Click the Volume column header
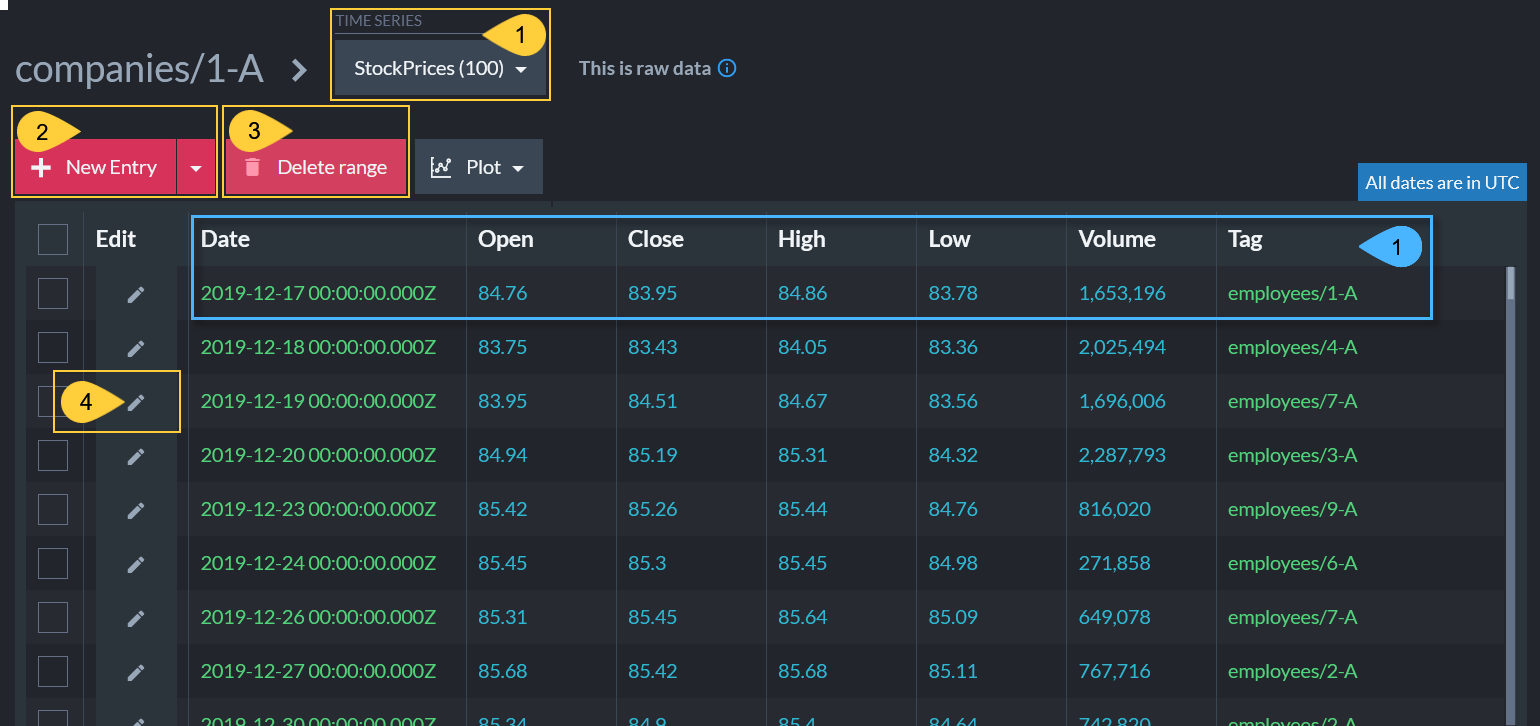Viewport: 1540px width, 726px height. [x=1117, y=239]
